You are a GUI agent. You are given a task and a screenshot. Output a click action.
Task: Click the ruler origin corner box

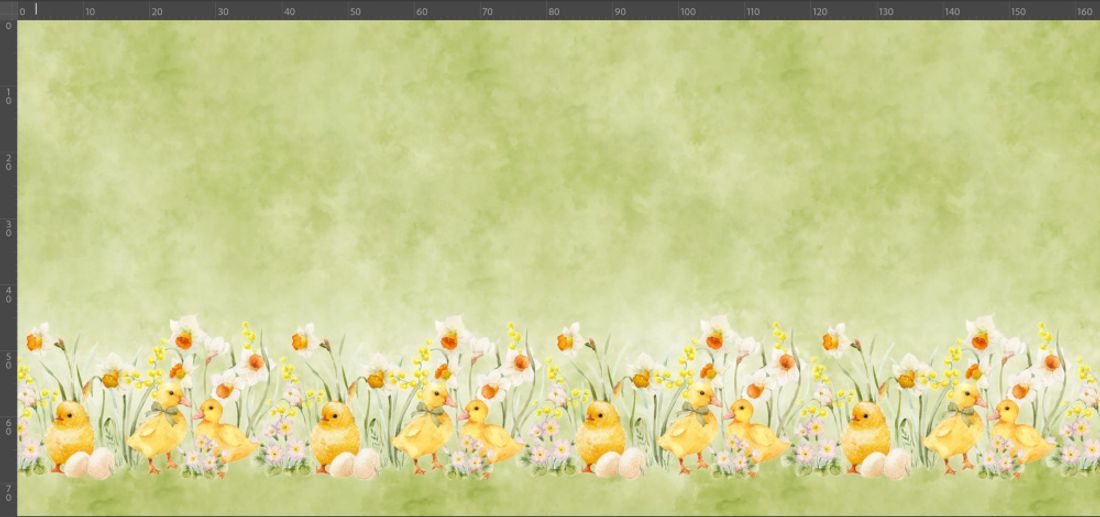(x=8, y=9)
